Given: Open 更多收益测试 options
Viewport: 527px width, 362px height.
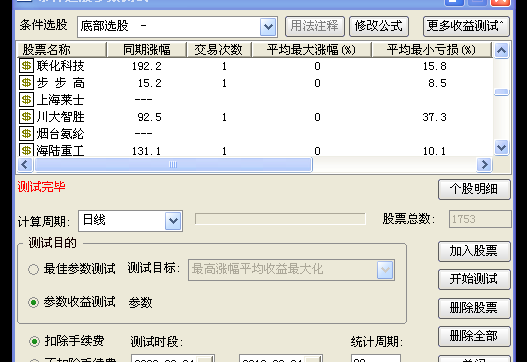Looking at the screenshot, I should coord(466,26).
